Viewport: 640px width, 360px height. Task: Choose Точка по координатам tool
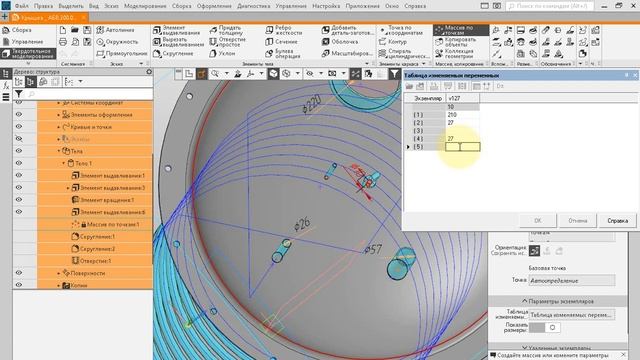pos(403,30)
